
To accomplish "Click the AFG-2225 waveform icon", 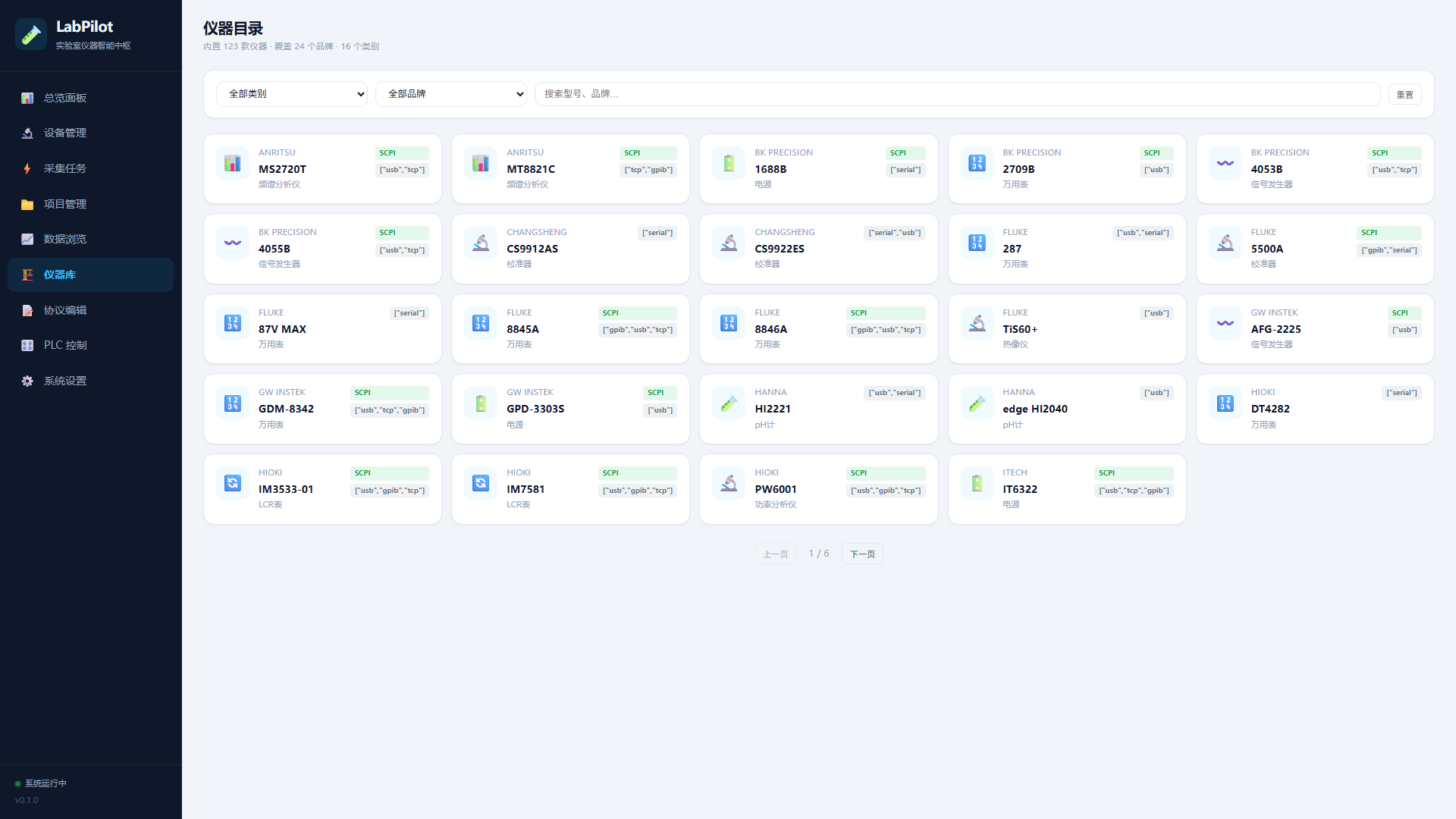I will click(1225, 323).
